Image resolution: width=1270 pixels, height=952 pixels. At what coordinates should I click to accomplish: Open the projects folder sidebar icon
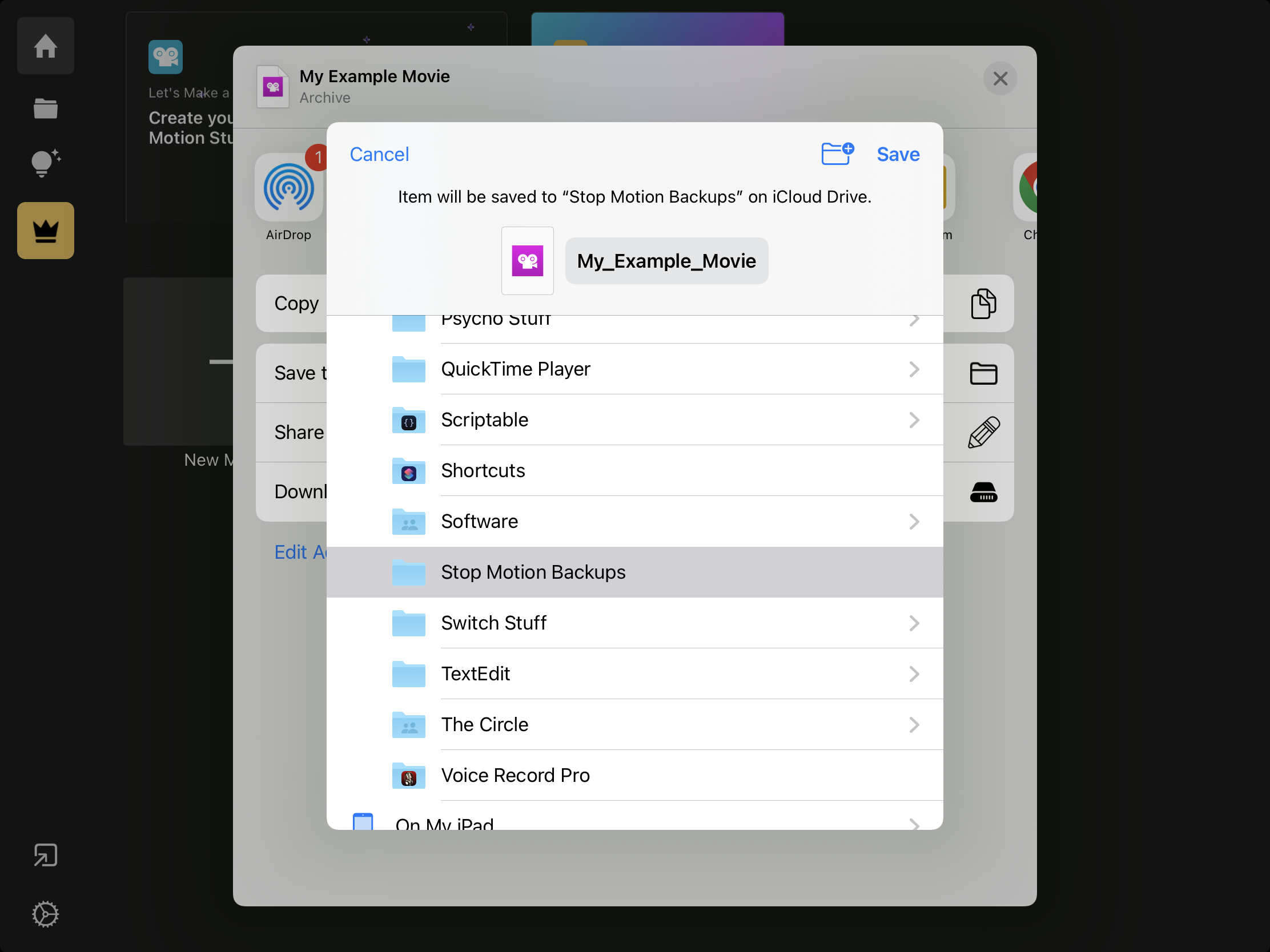45,108
